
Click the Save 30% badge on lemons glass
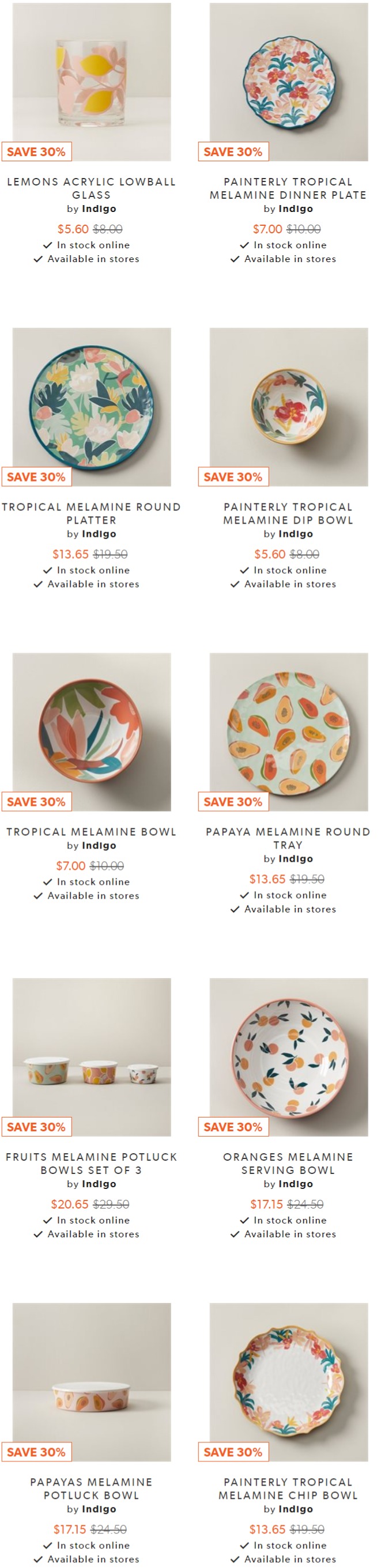point(36,152)
